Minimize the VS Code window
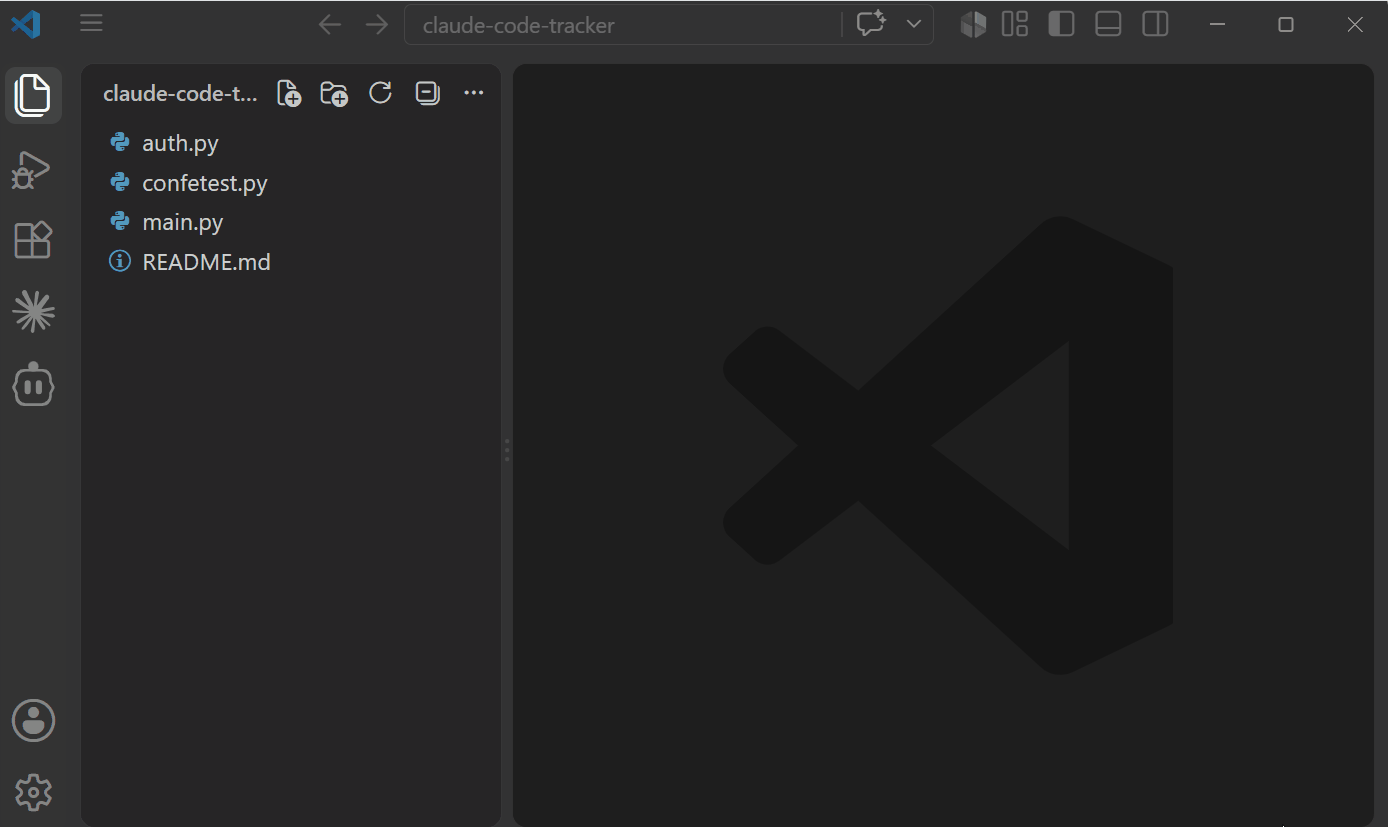This screenshot has width=1388, height=827. [x=1218, y=25]
